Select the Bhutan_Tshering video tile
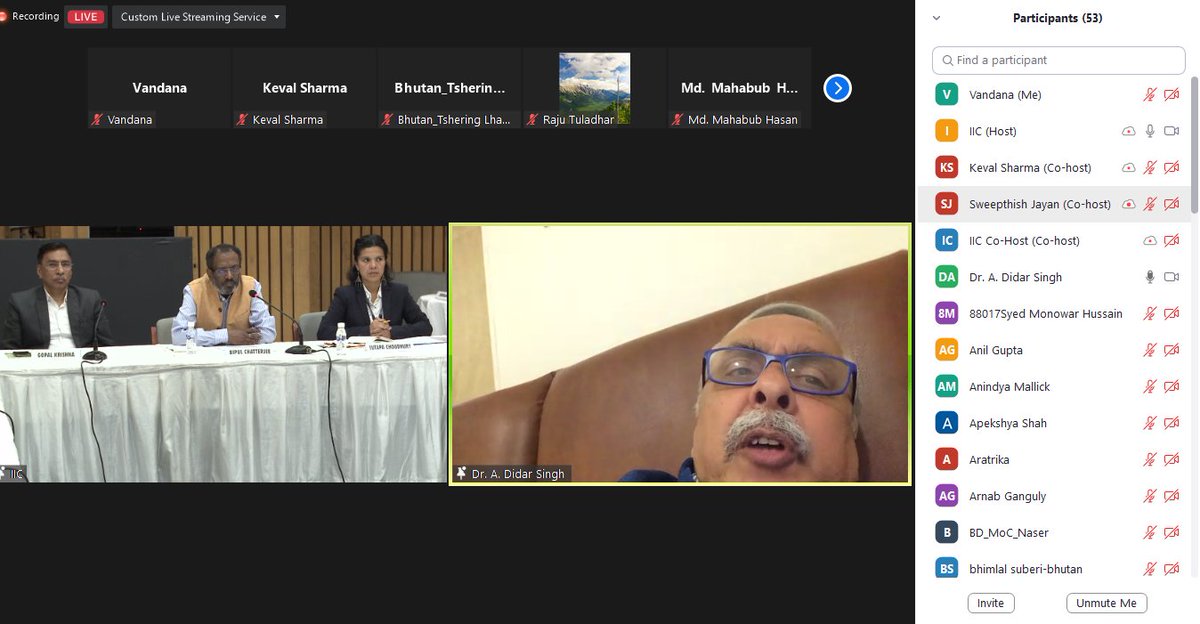Screen dimensions: 1200x624 [x=450, y=88]
